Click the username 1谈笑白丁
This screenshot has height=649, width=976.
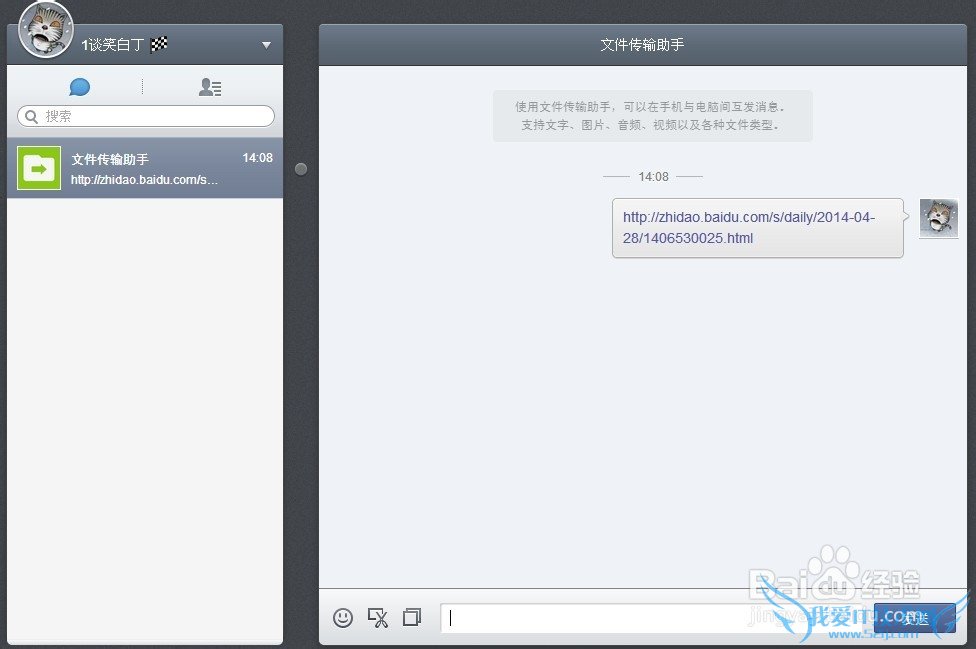pyautogui.click(x=113, y=45)
